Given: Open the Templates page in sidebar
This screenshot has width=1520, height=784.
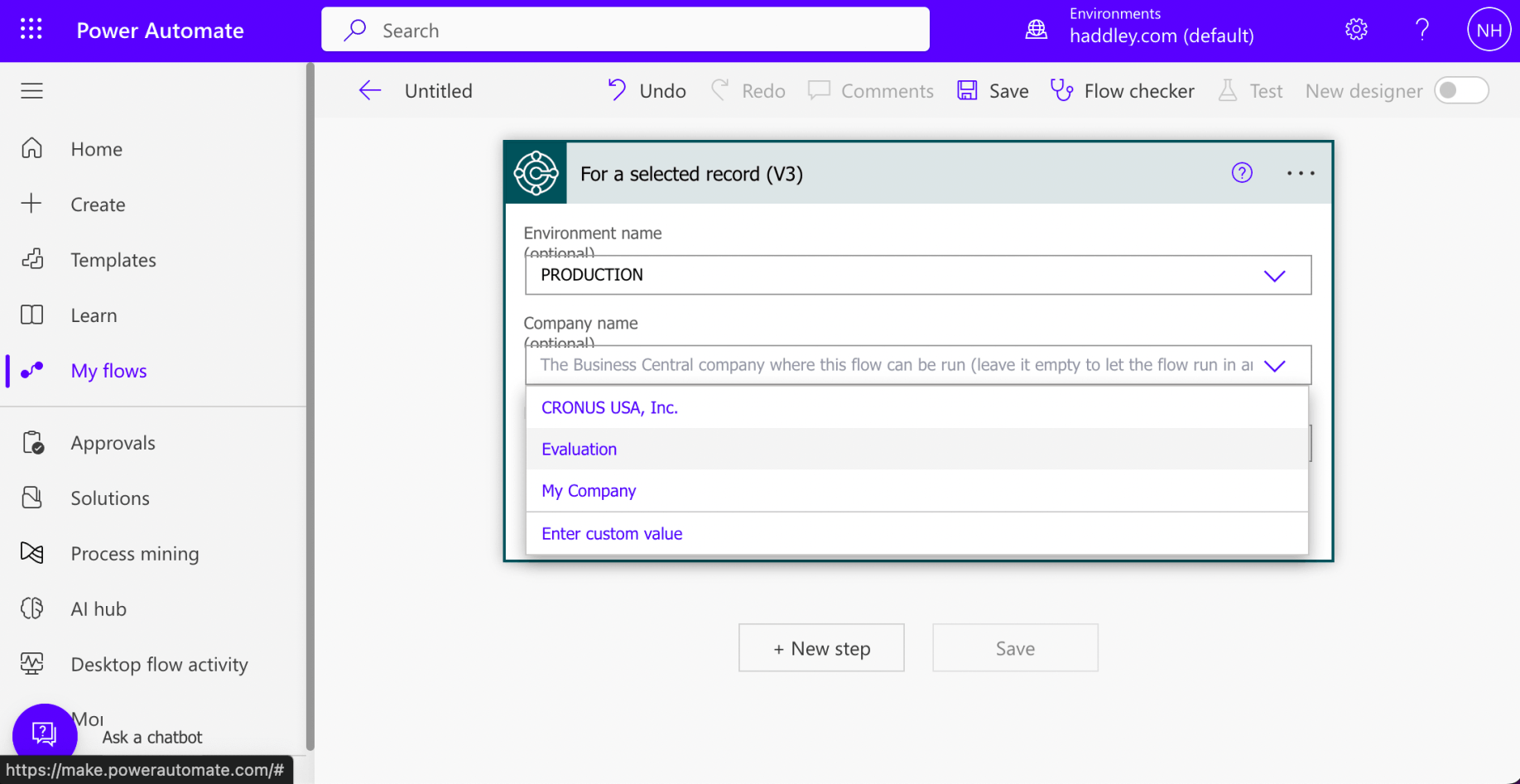Looking at the screenshot, I should coord(113,260).
